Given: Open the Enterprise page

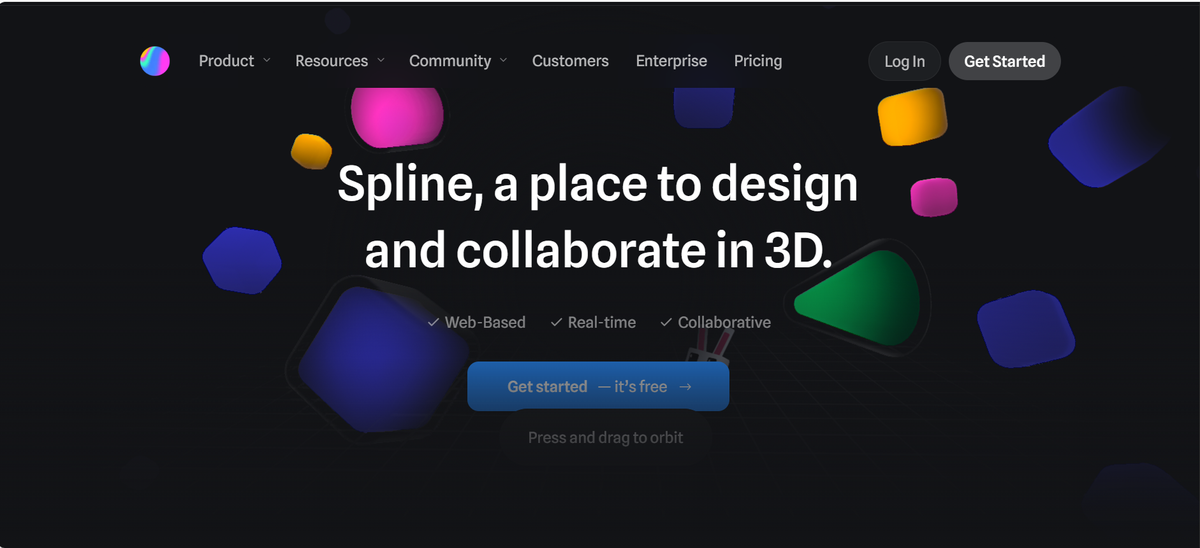Looking at the screenshot, I should click(671, 61).
